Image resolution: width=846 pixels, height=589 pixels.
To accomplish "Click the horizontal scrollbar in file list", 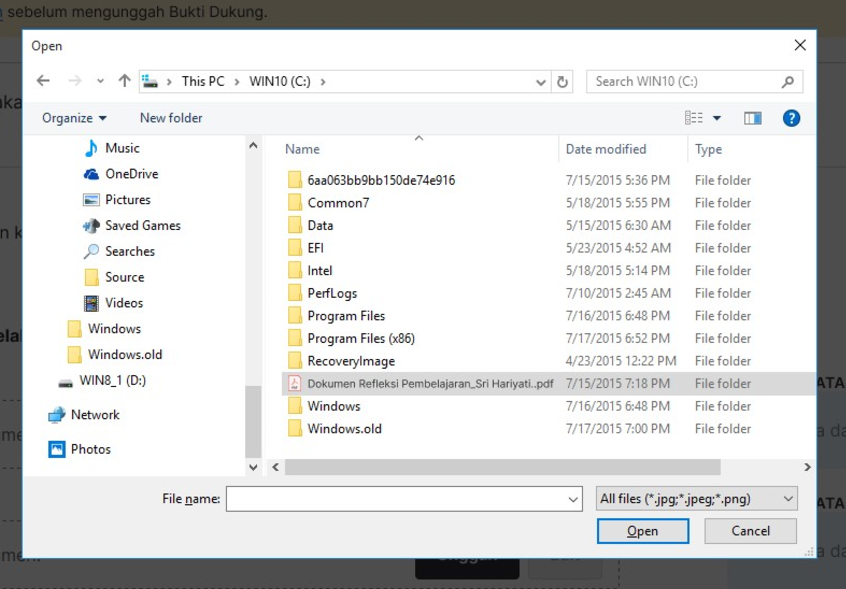I will 502,467.
